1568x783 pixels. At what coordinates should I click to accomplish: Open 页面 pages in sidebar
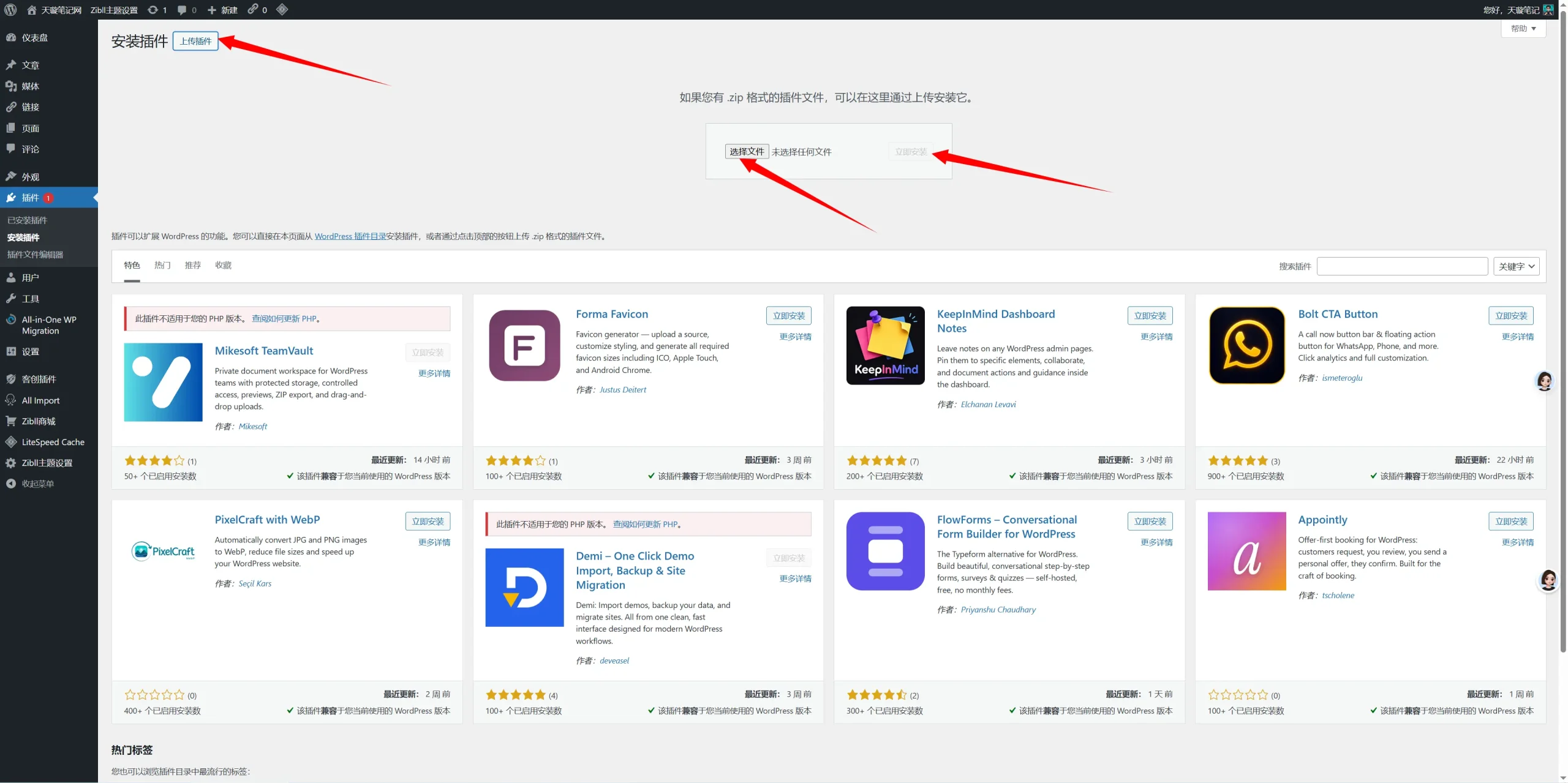49,129
